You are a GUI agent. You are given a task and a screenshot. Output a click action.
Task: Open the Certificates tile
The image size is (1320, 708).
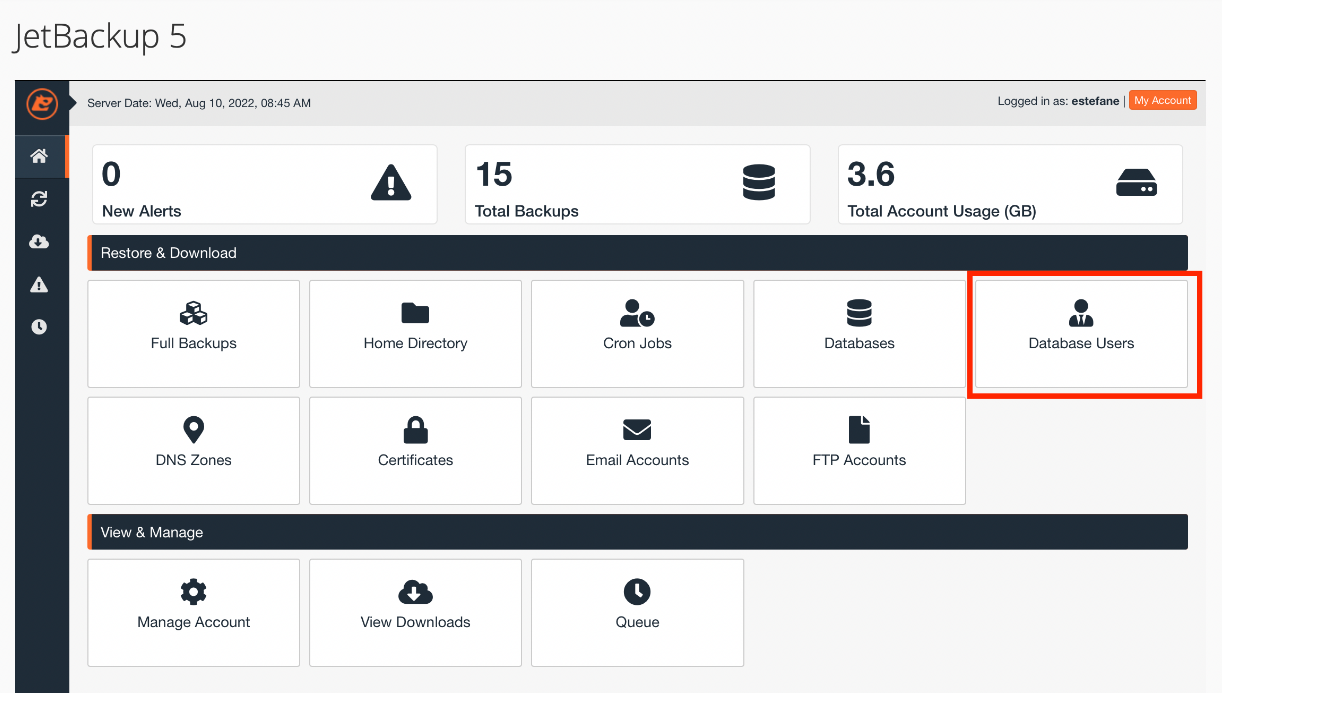click(415, 451)
